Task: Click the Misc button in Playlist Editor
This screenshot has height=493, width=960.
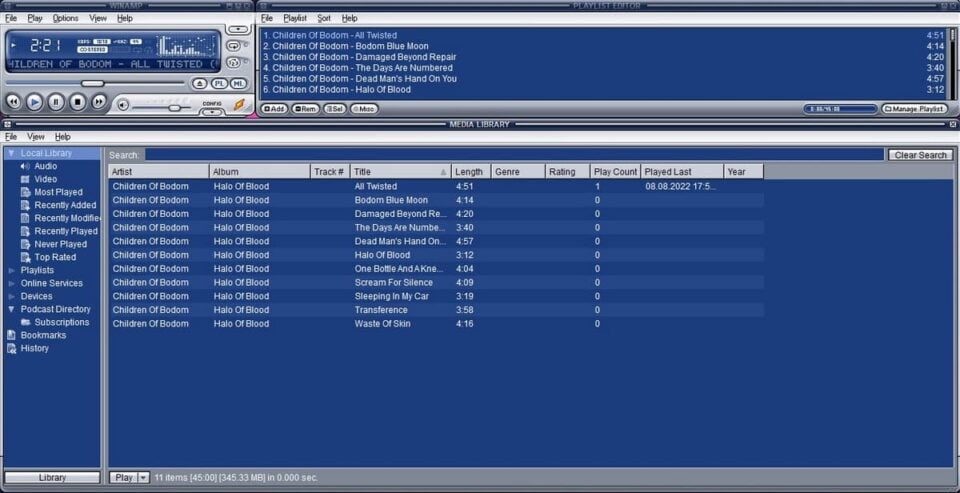Action: [x=364, y=108]
